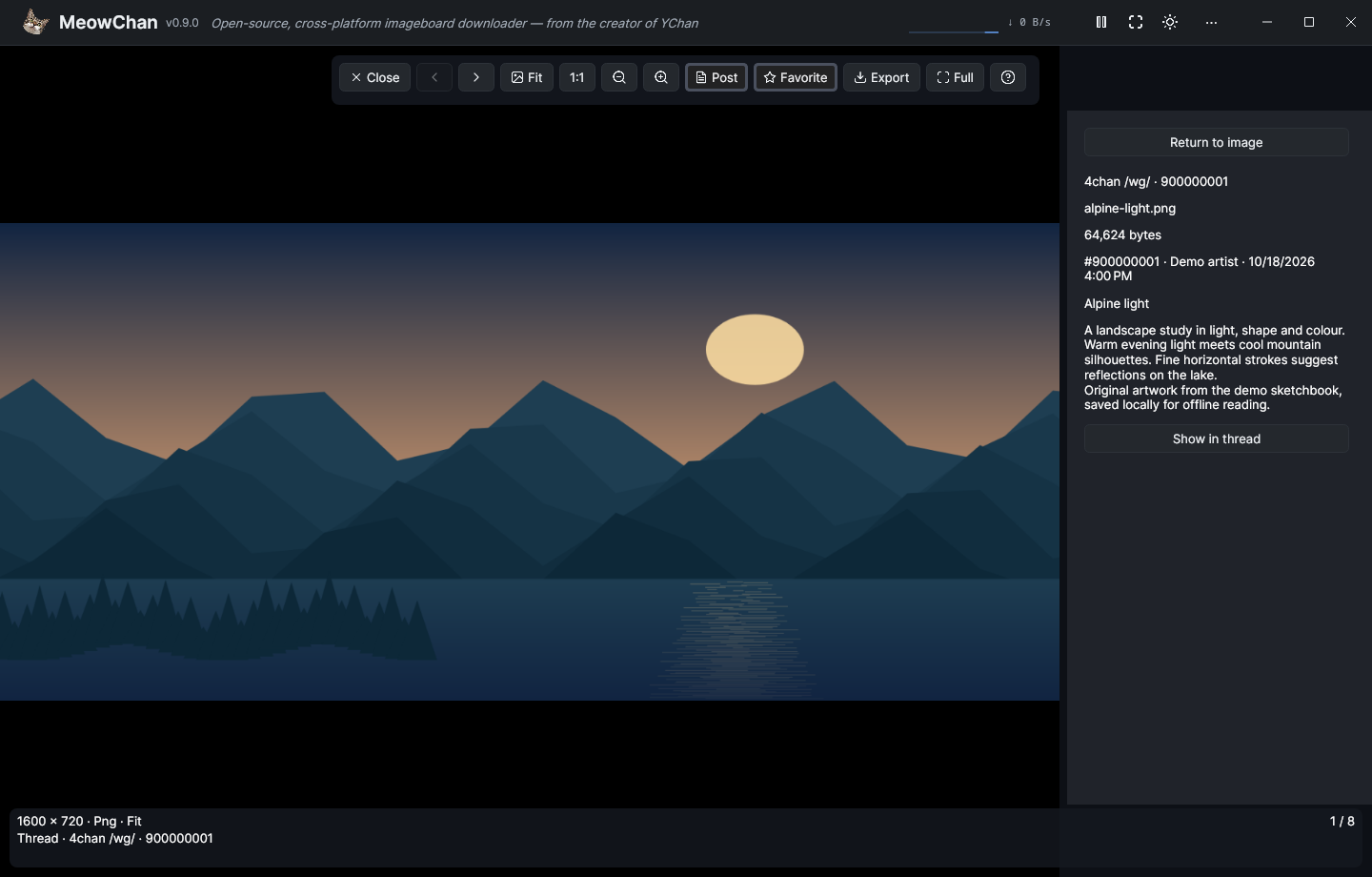1372x877 pixels.
Task: Click the '64,624 bytes' file size text
Action: pos(1122,235)
